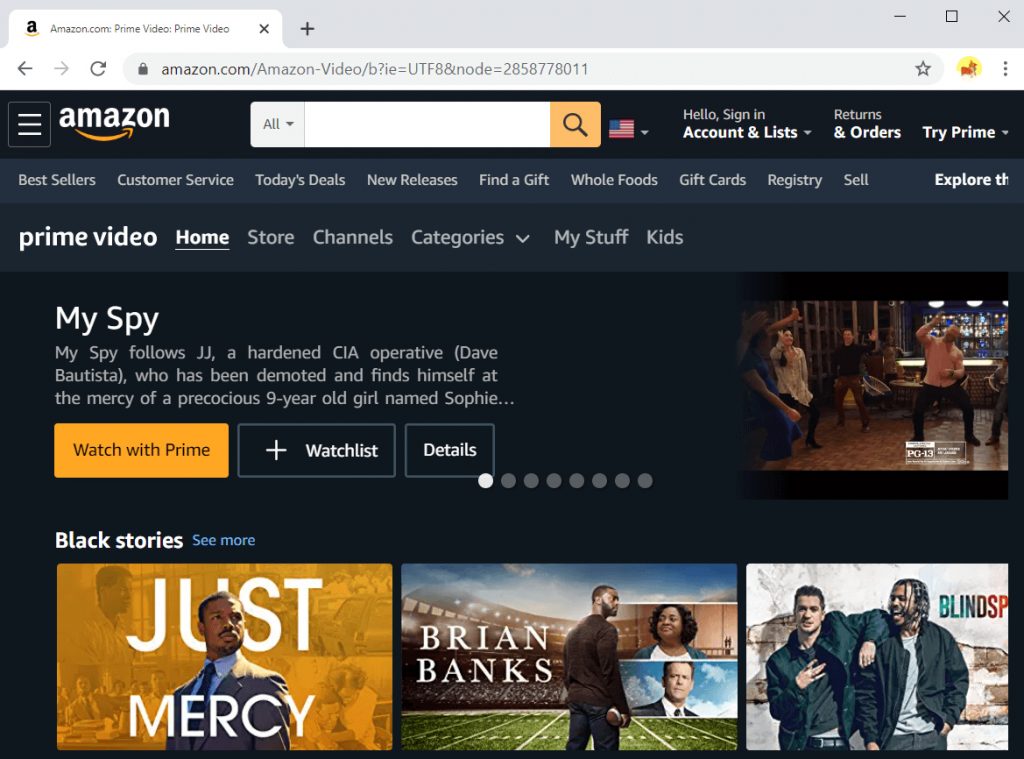Click the My Spy title heading

107,319
